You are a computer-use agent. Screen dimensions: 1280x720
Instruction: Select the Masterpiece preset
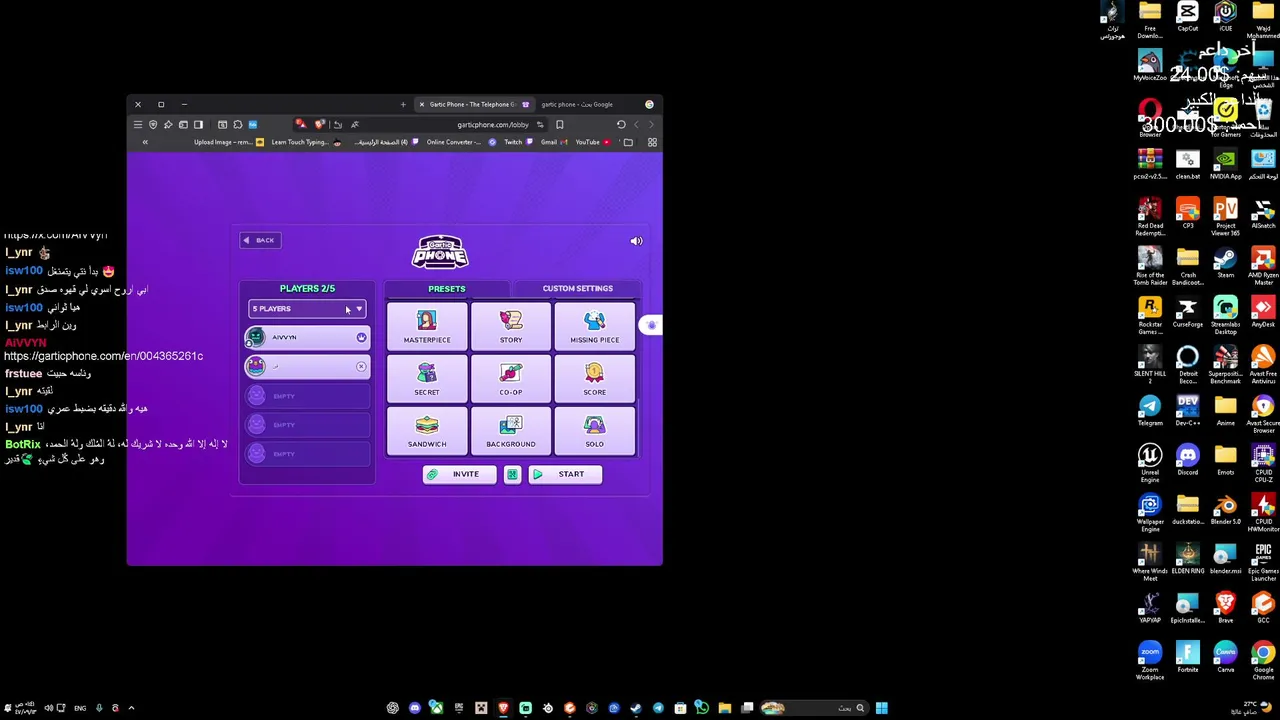[427, 326]
